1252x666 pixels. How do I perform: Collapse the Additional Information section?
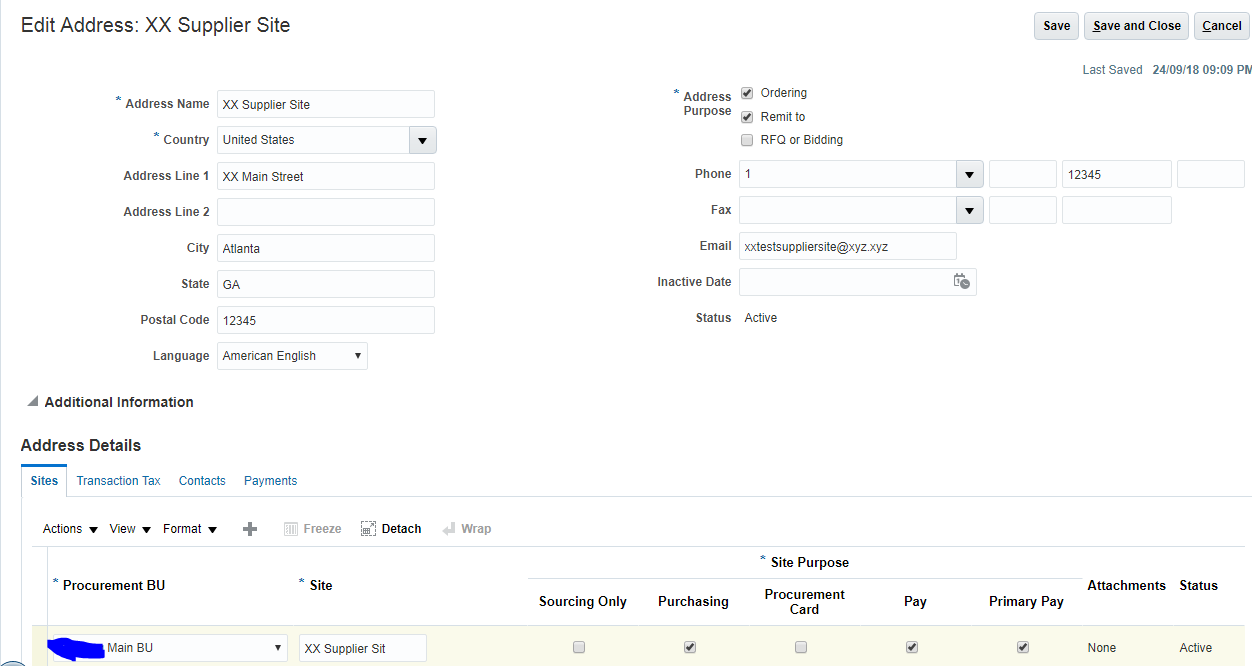click(x=33, y=402)
